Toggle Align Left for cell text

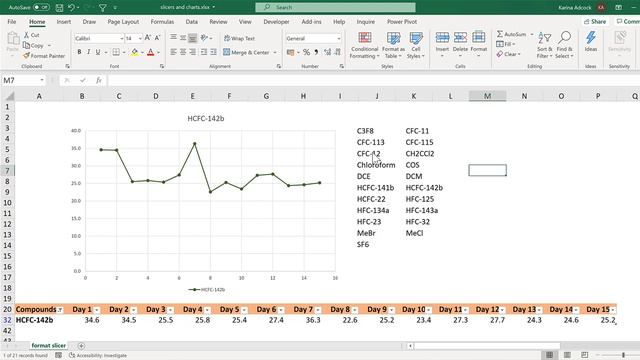coord(173,52)
